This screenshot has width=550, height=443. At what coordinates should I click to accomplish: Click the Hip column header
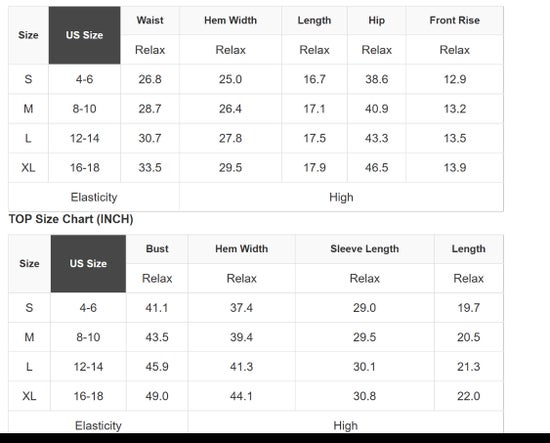(376, 20)
